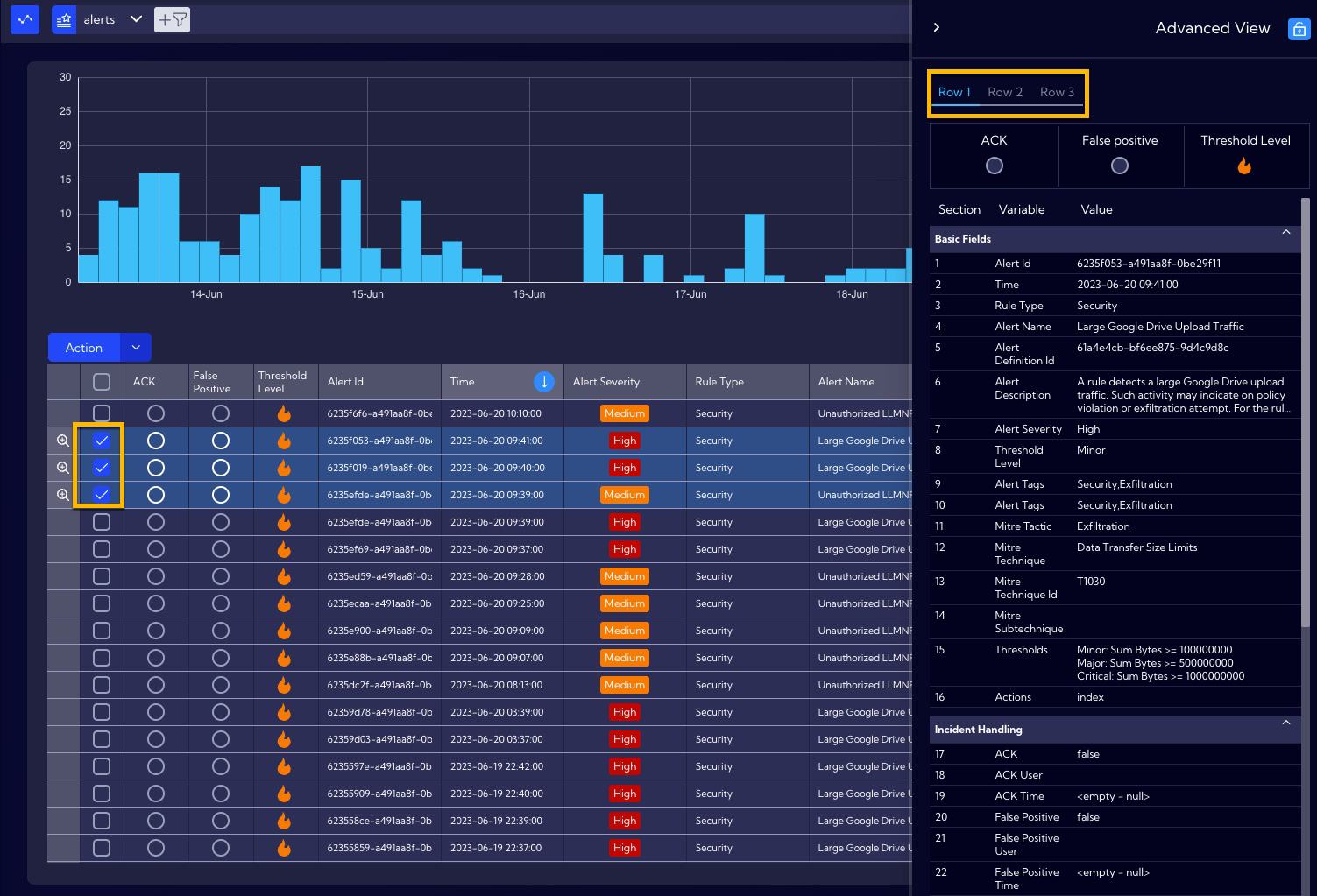Zoom into the 09:40:00 alert row magnifier
This screenshot has height=896, width=1317.
click(63, 468)
